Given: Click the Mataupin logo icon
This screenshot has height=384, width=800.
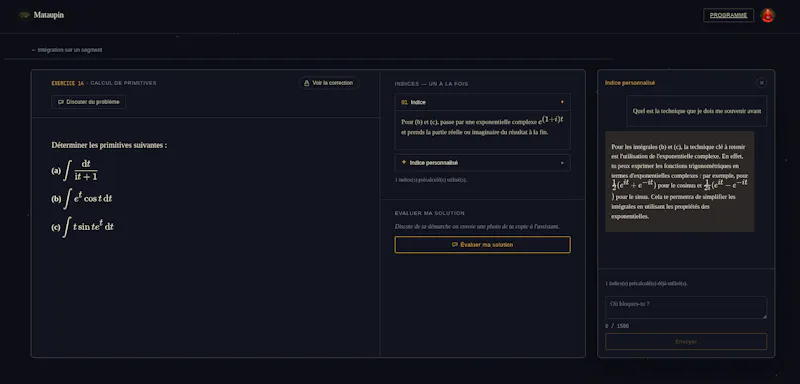Looking at the screenshot, I should [x=24, y=15].
